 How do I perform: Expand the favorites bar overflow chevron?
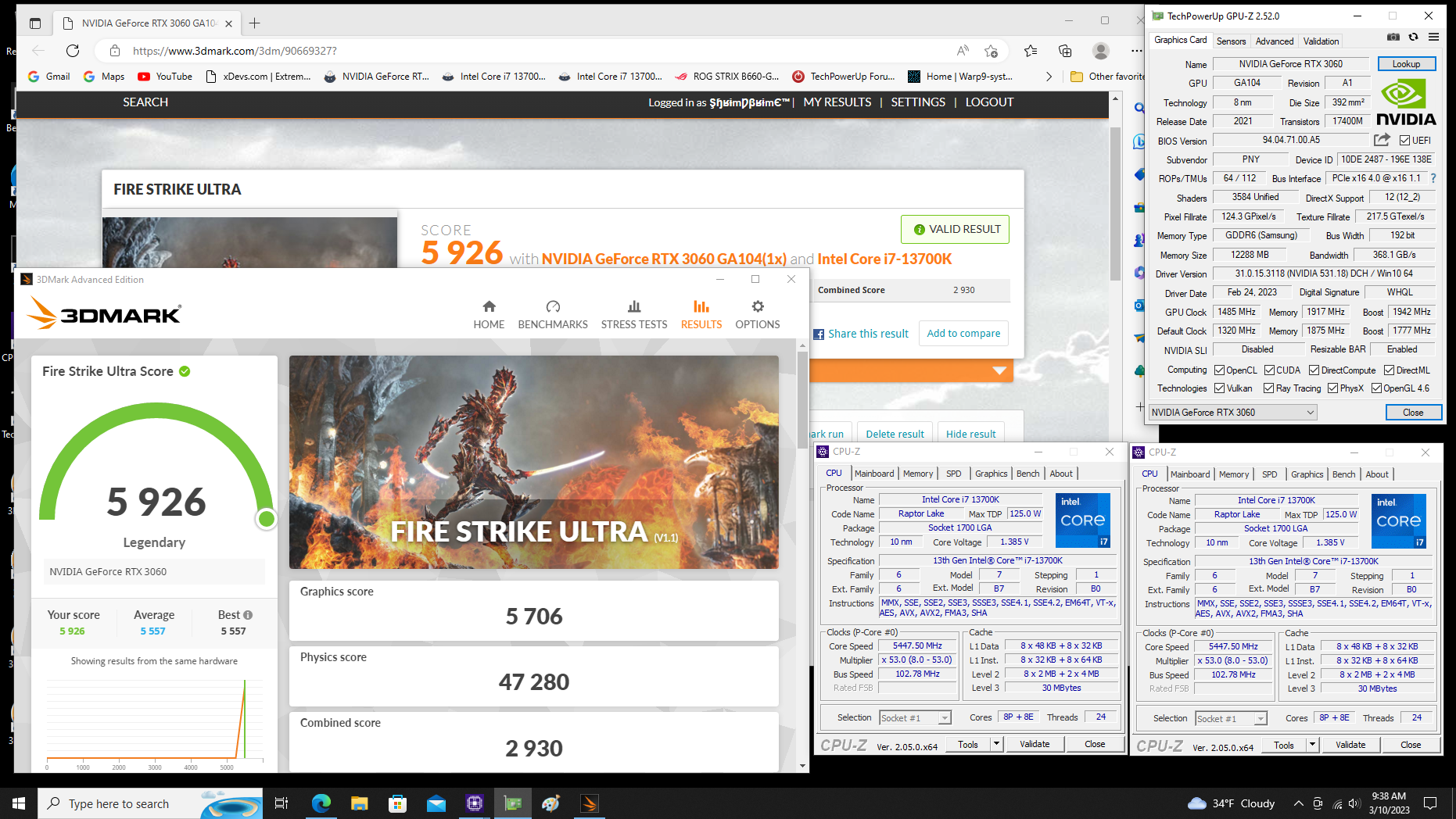pos(1049,77)
